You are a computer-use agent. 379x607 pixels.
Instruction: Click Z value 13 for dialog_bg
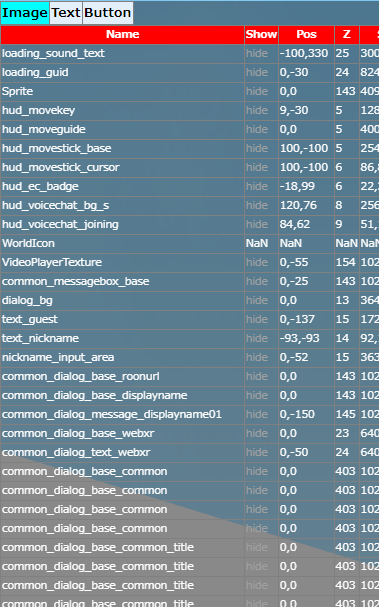(342, 300)
